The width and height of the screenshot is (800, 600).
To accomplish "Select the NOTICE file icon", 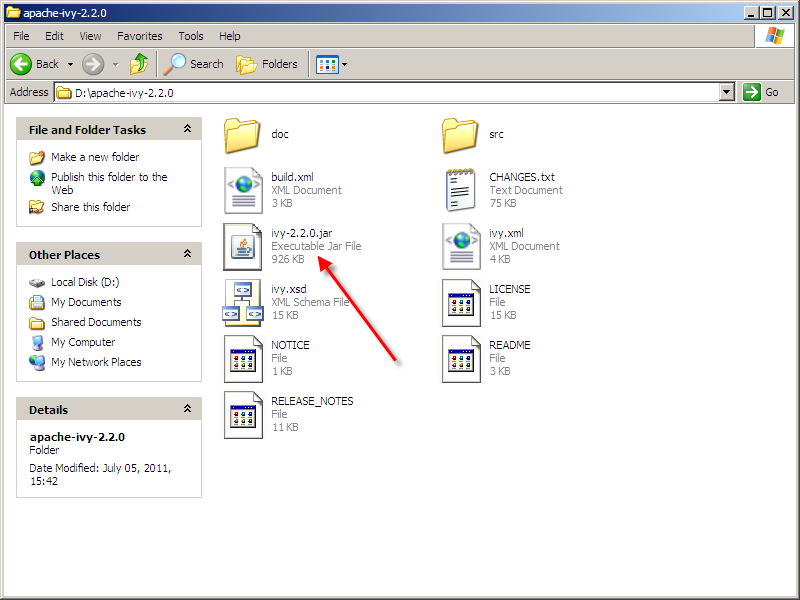I will (243, 359).
